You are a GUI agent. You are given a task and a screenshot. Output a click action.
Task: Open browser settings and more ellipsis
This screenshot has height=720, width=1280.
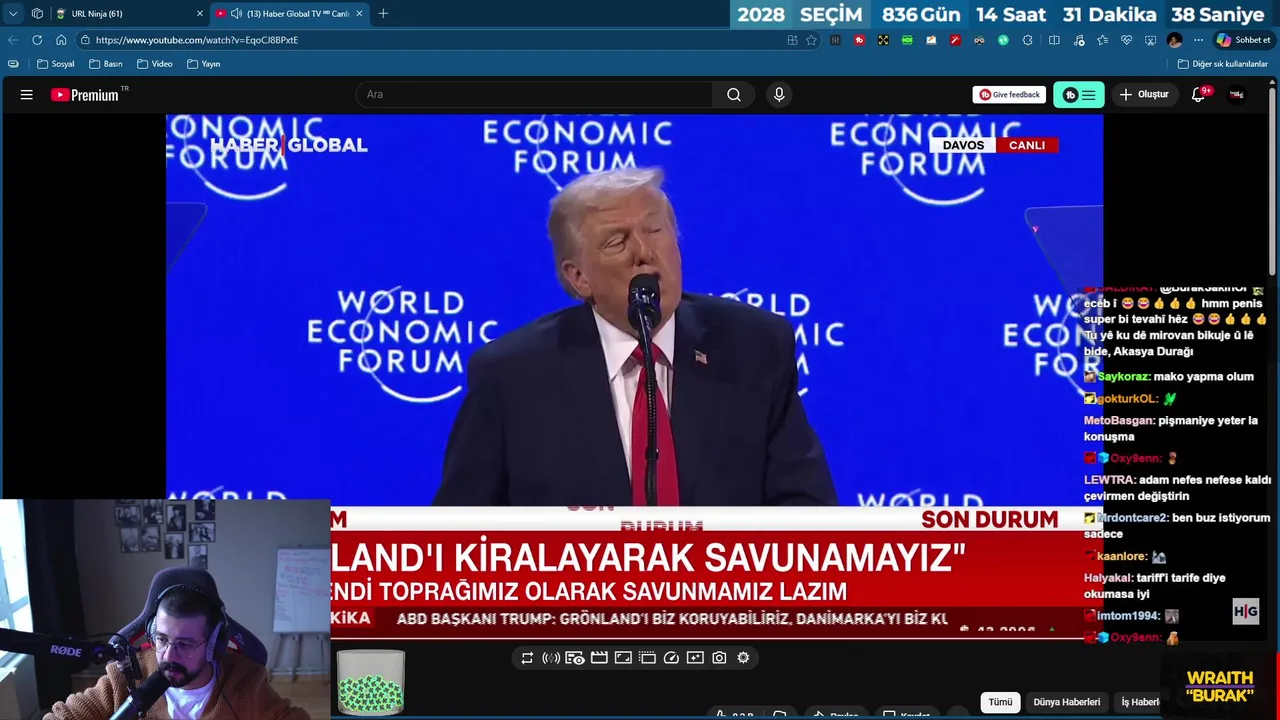pyautogui.click(x=1198, y=40)
